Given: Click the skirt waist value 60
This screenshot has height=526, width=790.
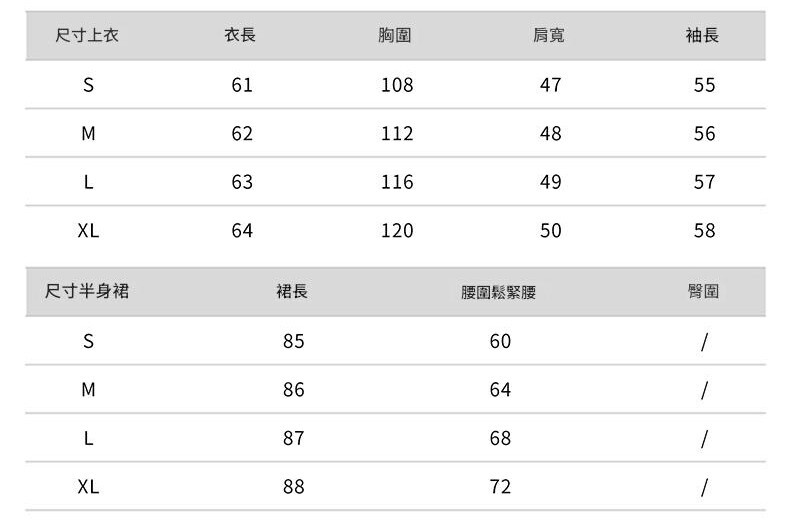Looking at the screenshot, I should point(500,341).
